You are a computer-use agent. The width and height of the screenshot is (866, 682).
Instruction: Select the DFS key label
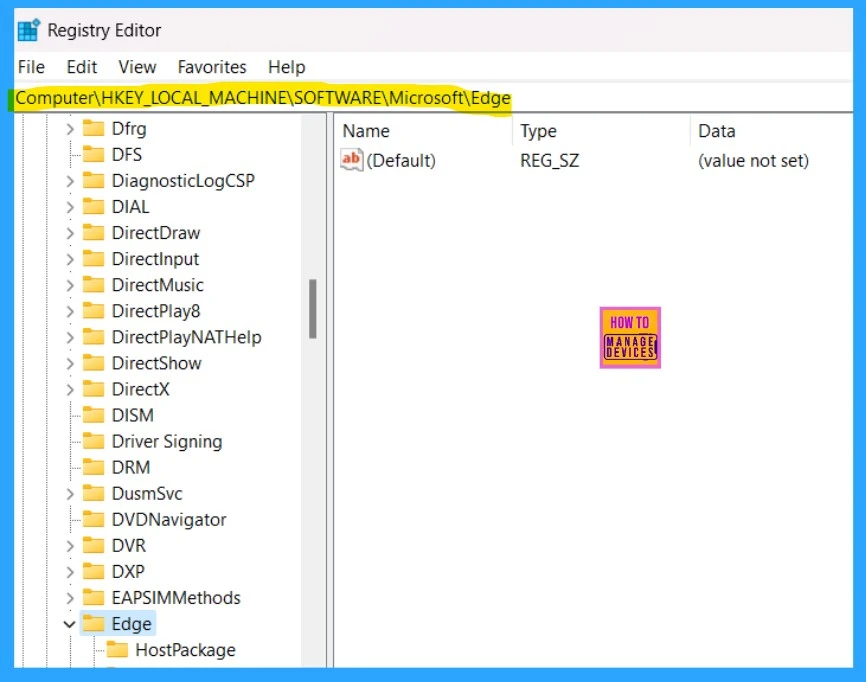[x=126, y=155]
